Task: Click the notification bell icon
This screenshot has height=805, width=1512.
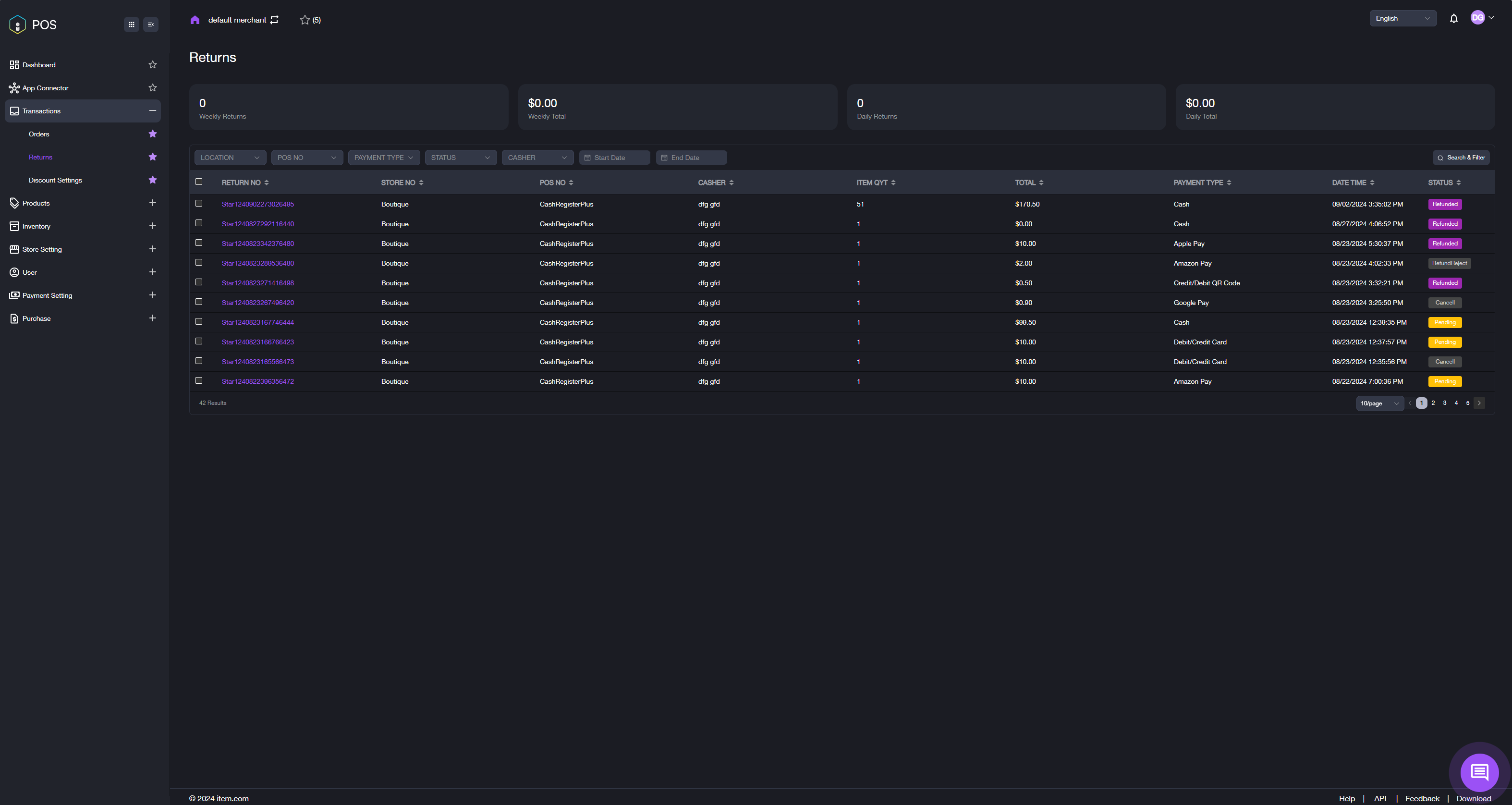Action: pyautogui.click(x=1453, y=18)
